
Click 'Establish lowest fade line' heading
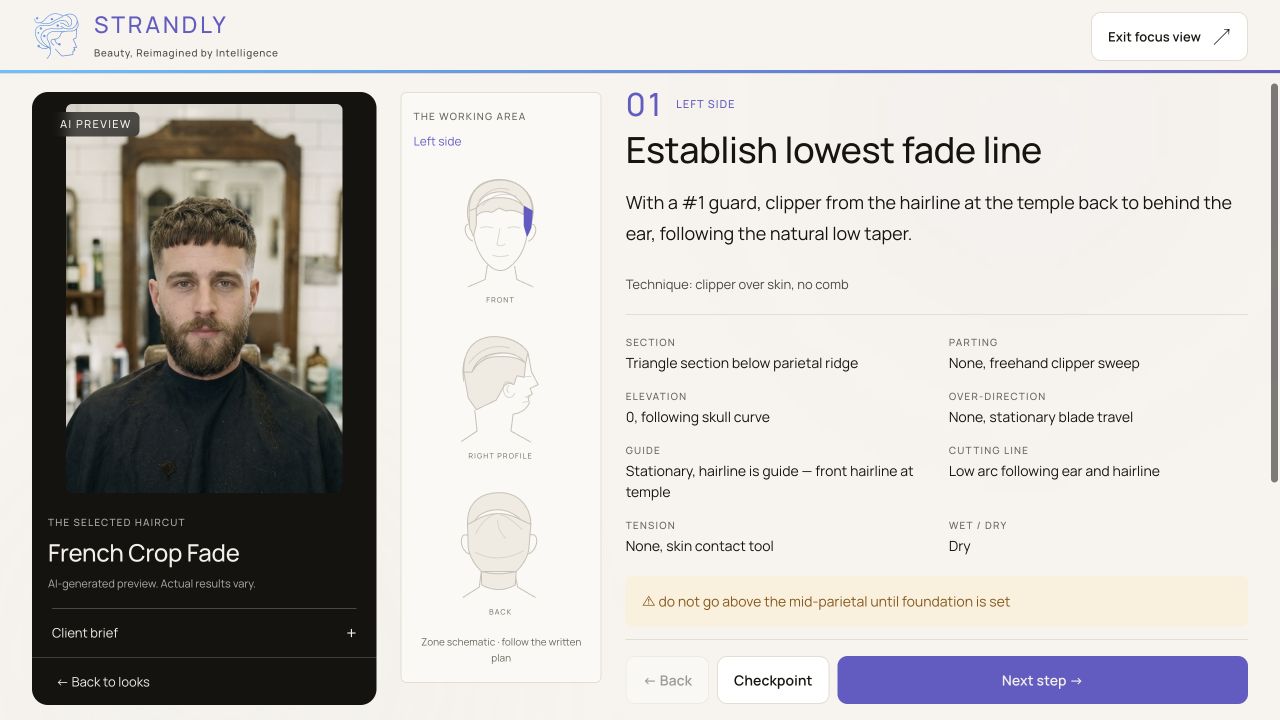coord(833,150)
